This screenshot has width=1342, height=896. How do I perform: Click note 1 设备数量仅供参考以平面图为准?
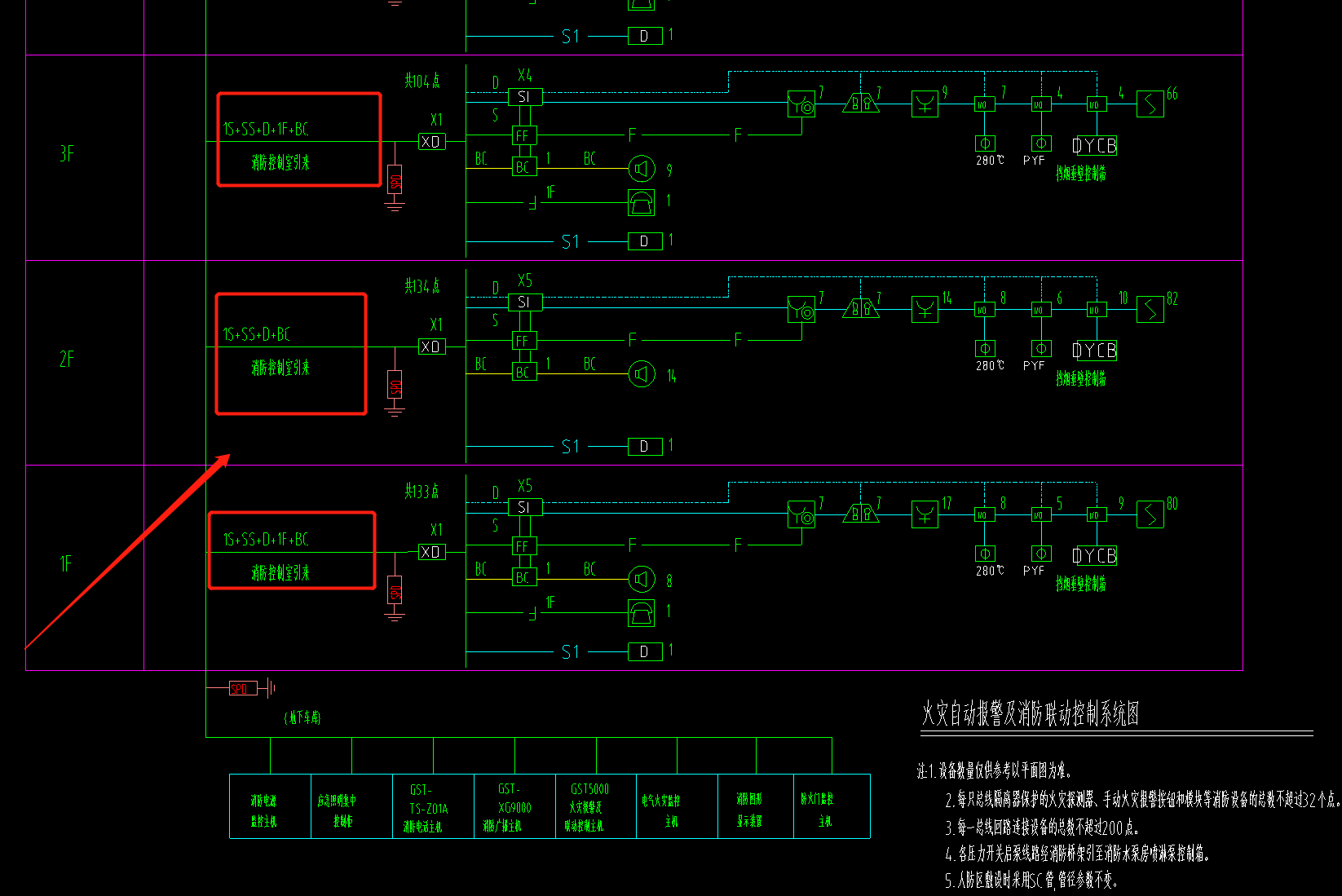point(994,770)
